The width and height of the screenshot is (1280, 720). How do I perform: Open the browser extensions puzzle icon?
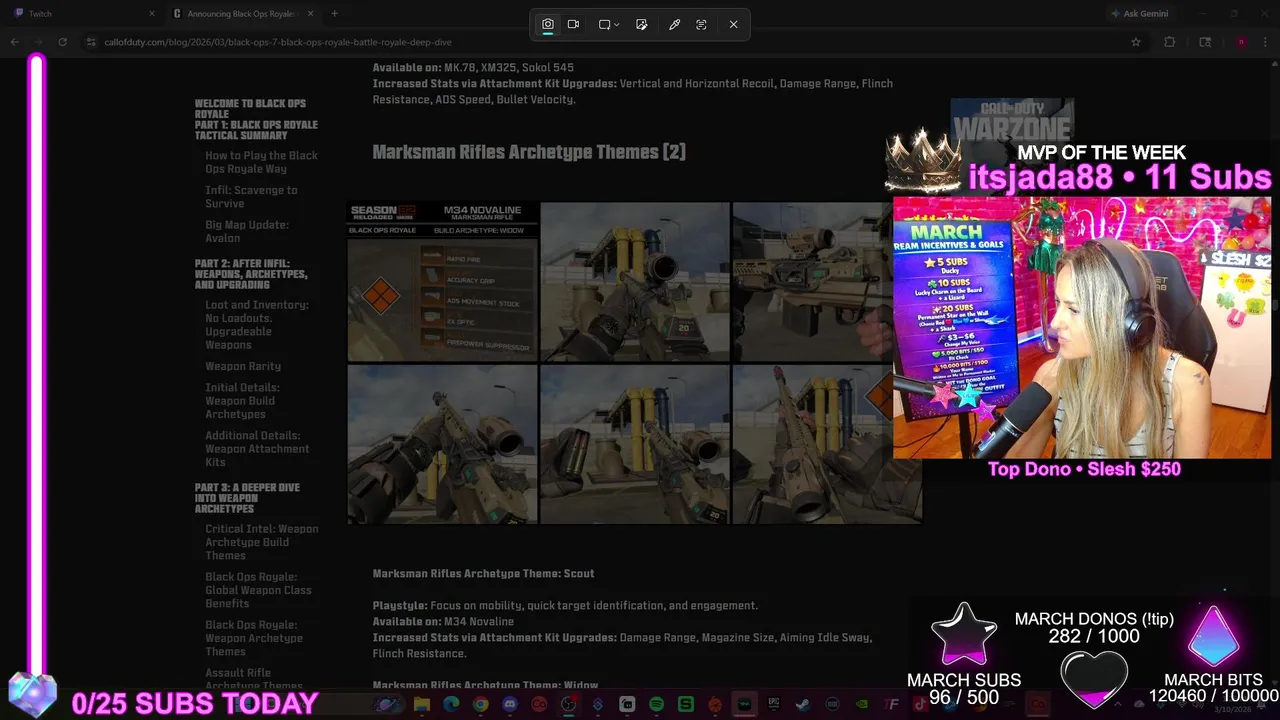pyautogui.click(x=1170, y=42)
